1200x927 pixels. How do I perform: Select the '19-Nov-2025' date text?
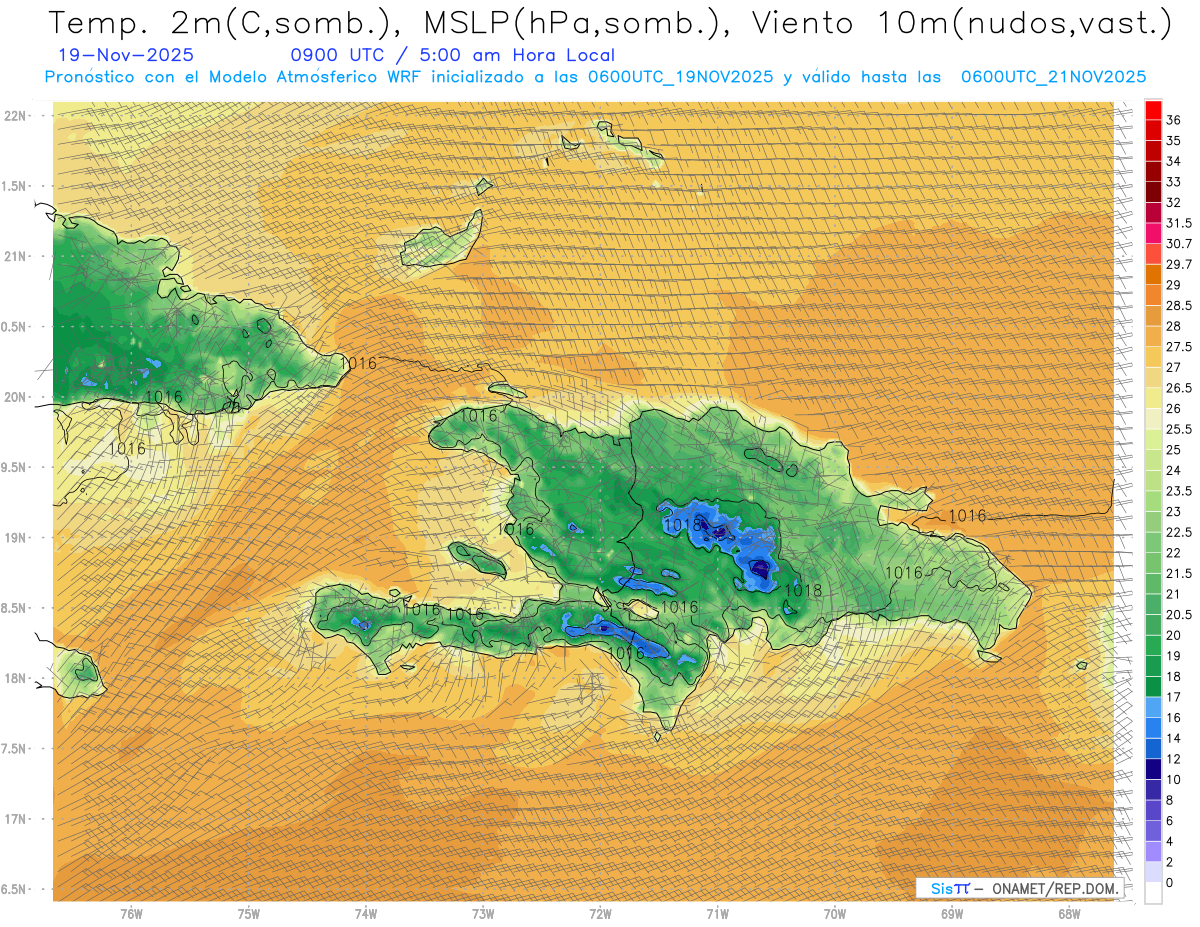[126, 56]
